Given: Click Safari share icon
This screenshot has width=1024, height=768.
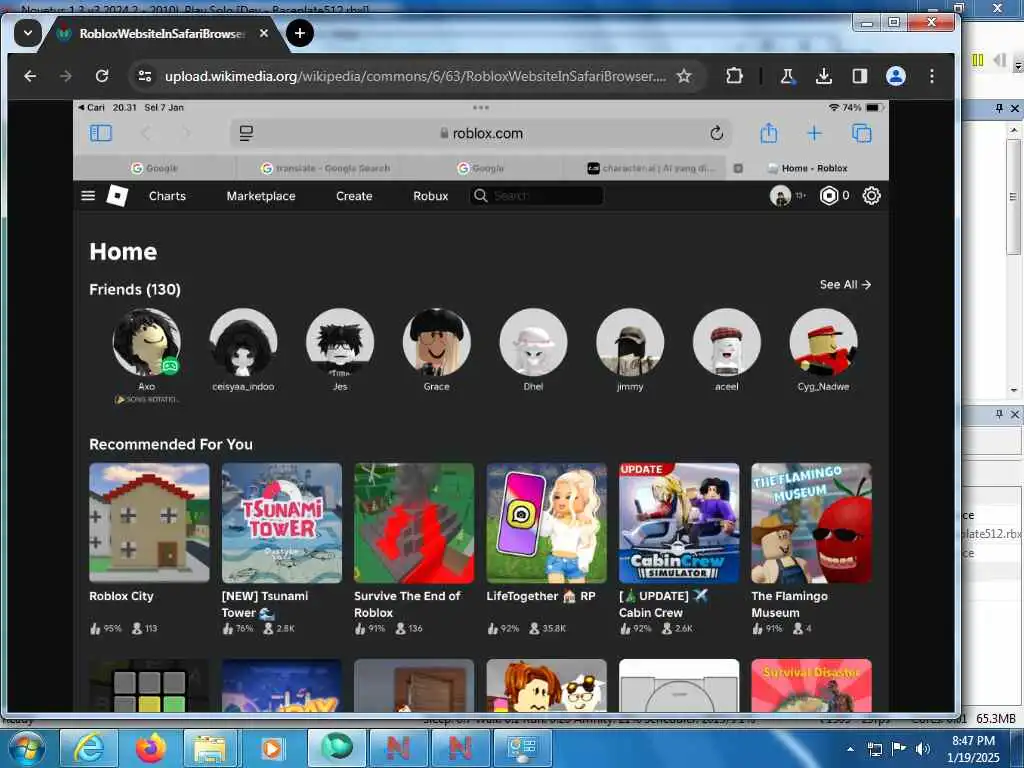Looking at the screenshot, I should 769,133.
